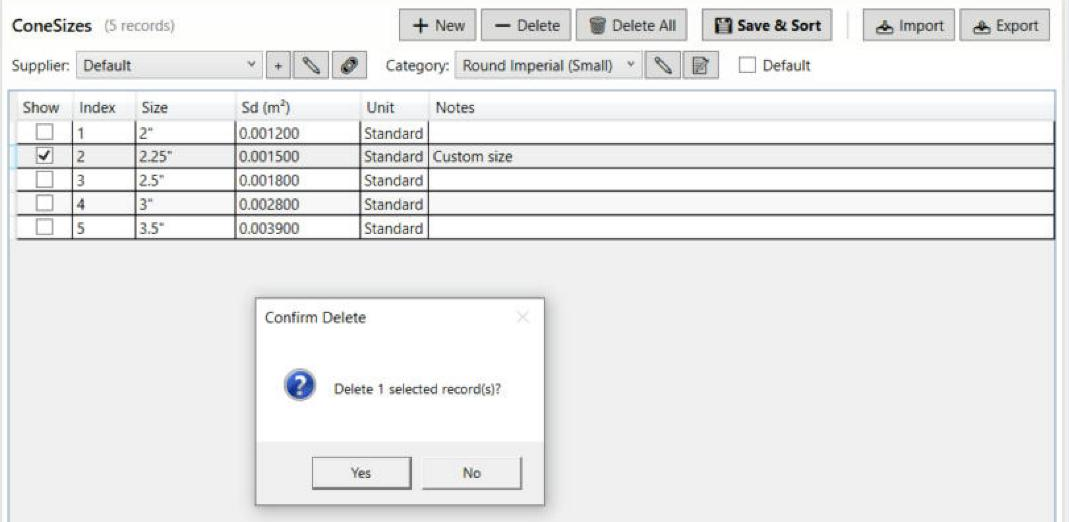This screenshot has width=1069, height=522.
Task: Click the New button
Action: pyautogui.click(x=437, y=25)
